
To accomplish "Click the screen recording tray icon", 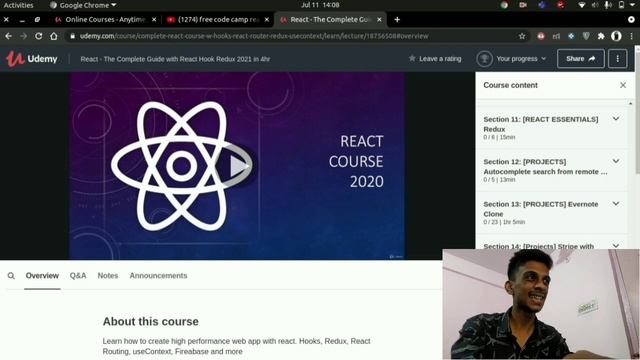I will tap(523, 5).
